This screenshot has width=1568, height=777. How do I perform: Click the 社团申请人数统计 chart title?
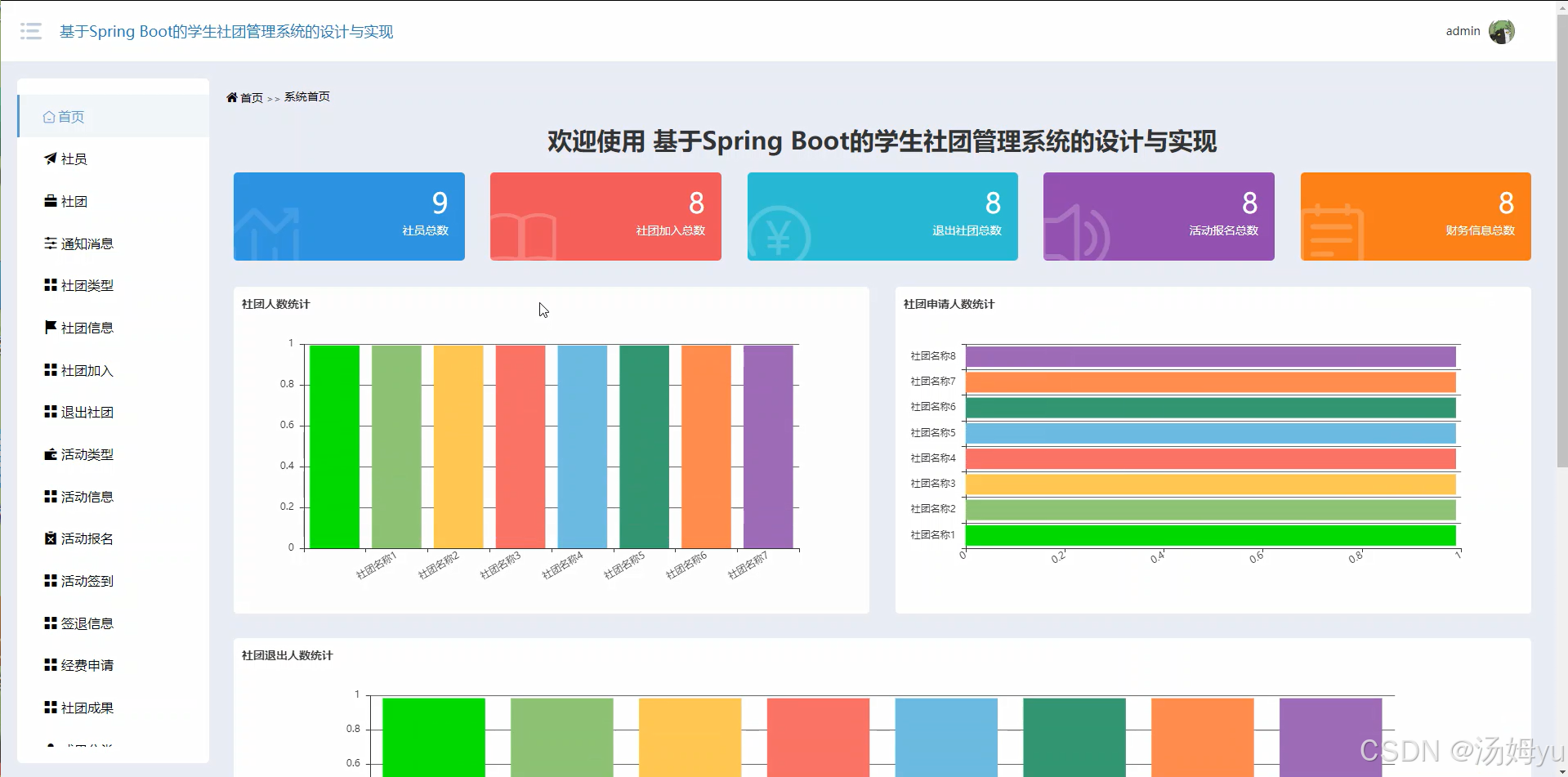point(949,304)
